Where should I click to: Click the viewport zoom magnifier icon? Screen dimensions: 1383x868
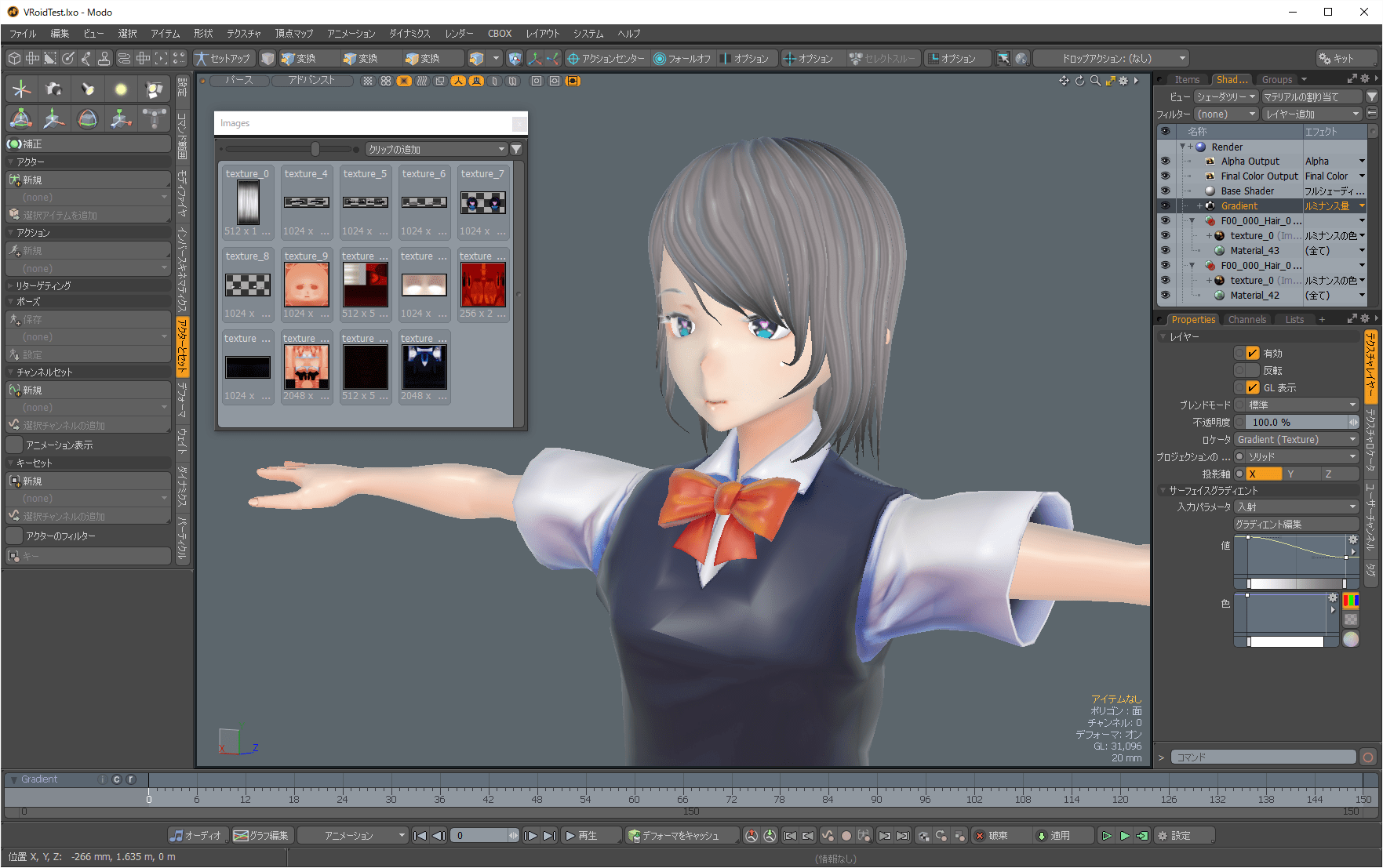[x=1095, y=81]
